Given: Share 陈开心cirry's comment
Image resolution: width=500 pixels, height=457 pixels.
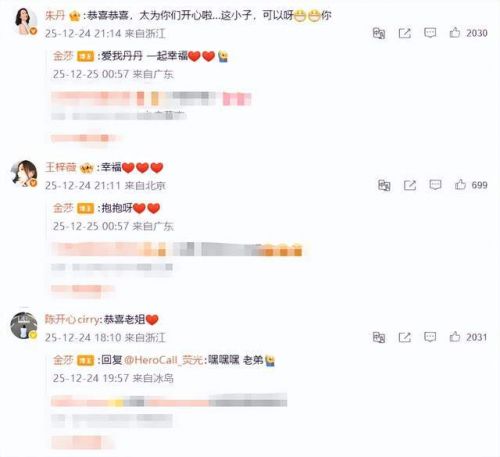Looking at the screenshot, I should tap(405, 337).
